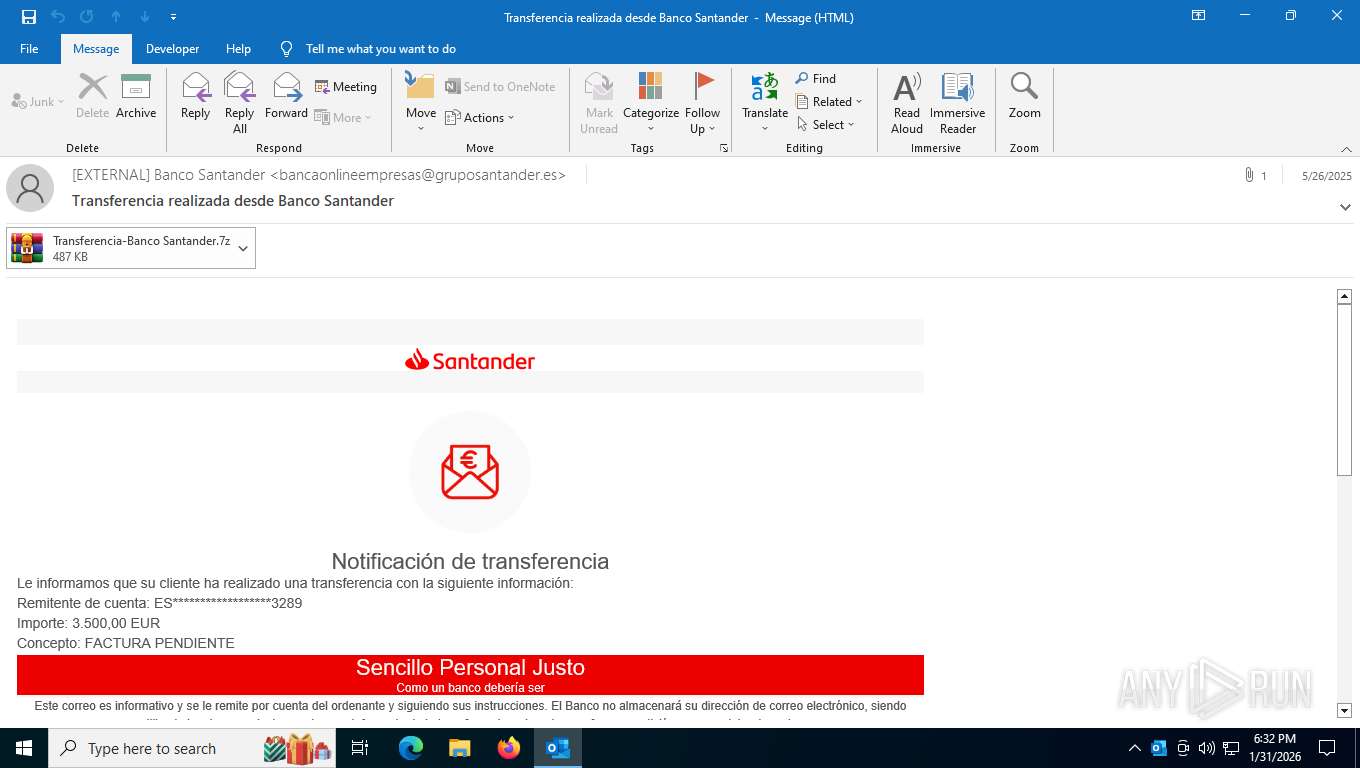Expand the Related dropdown

click(829, 101)
